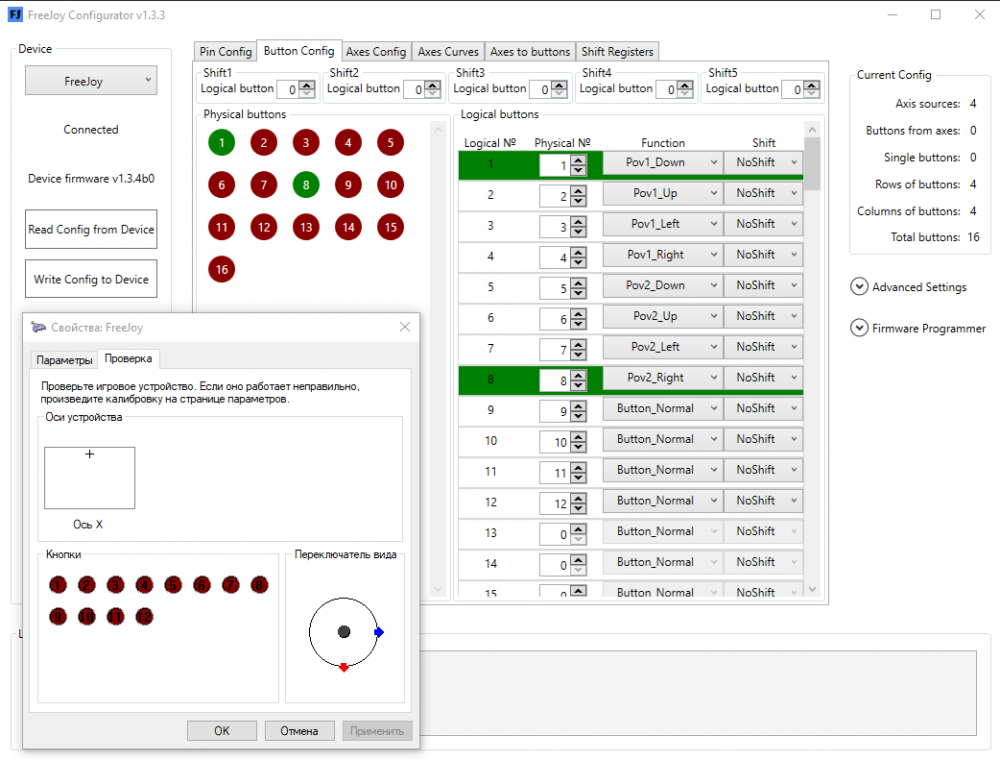1000x760 pixels.
Task: Open Pov1_Down function dropdown for logical 1
Action: click(662, 163)
